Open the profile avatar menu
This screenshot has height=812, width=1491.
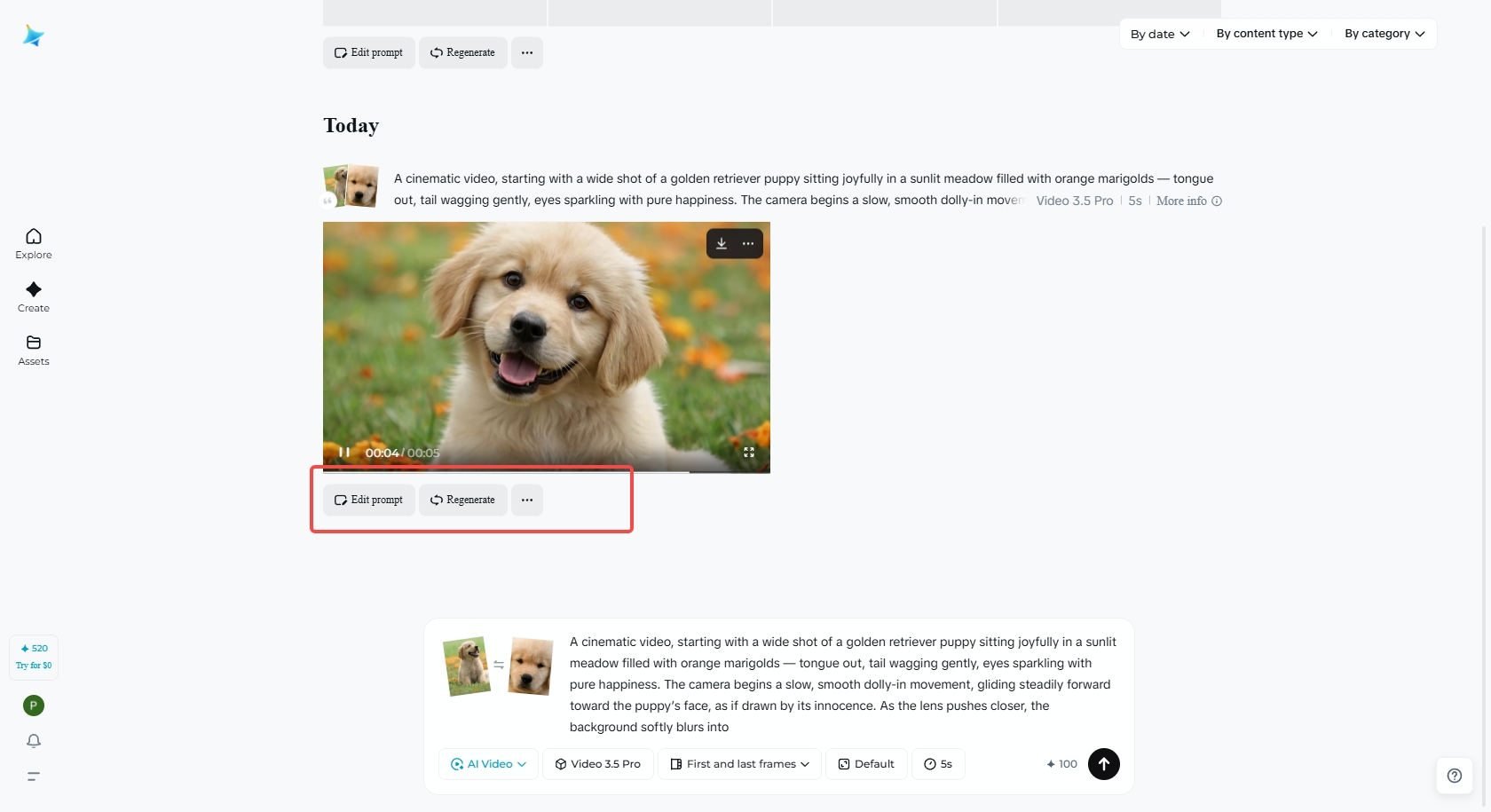click(x=33, y=705)
